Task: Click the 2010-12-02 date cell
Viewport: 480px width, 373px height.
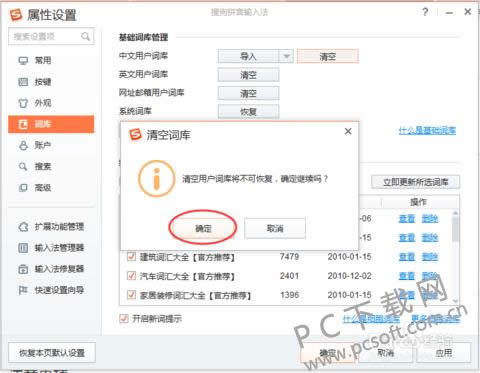Action: tap(349, 276)
